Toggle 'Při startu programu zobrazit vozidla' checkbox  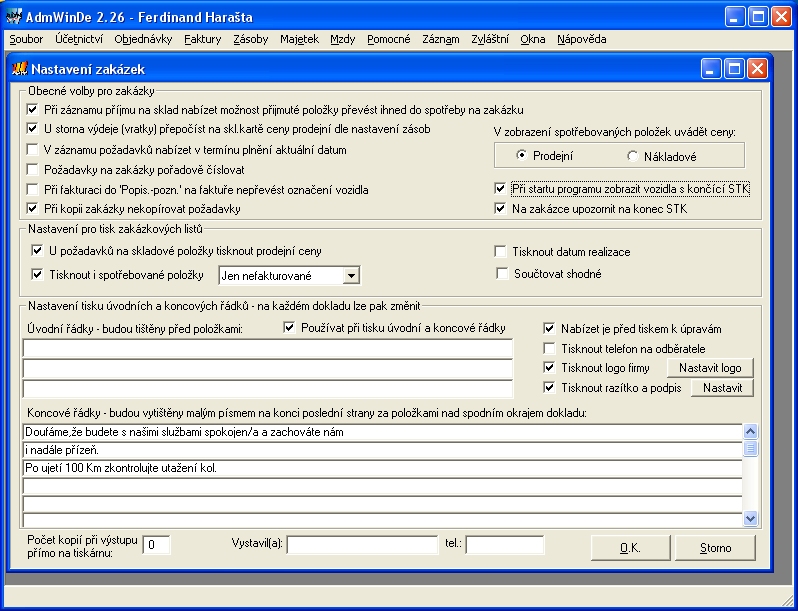click(x=500, y=189)
